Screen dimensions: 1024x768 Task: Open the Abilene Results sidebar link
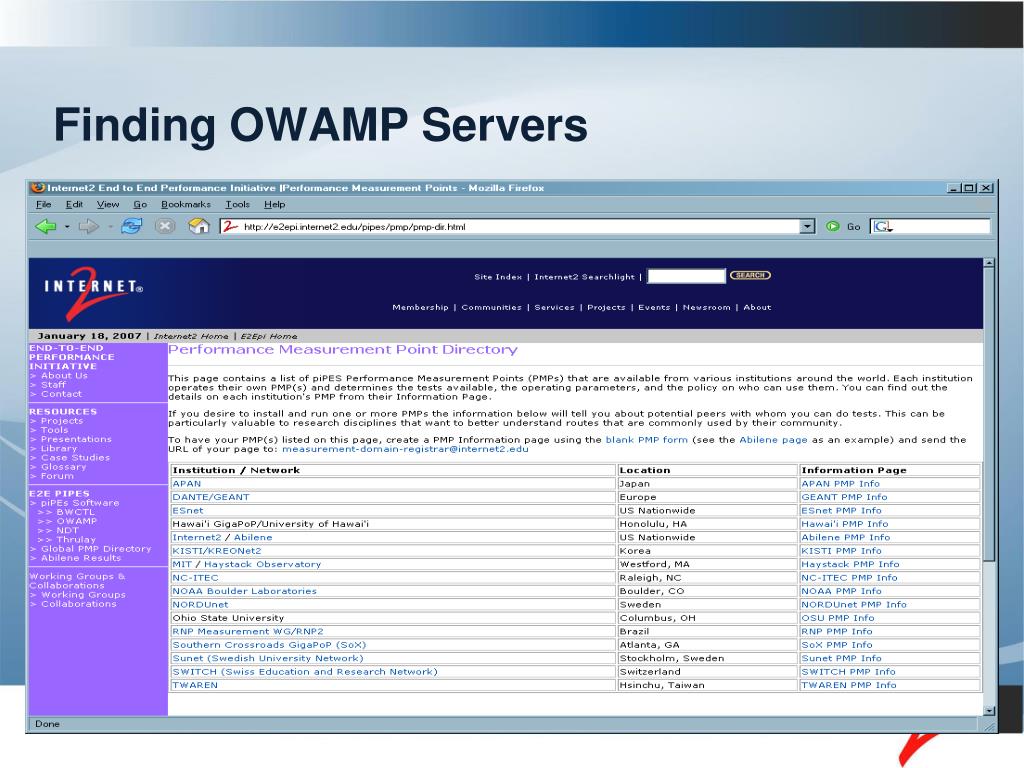pos(81,558)
